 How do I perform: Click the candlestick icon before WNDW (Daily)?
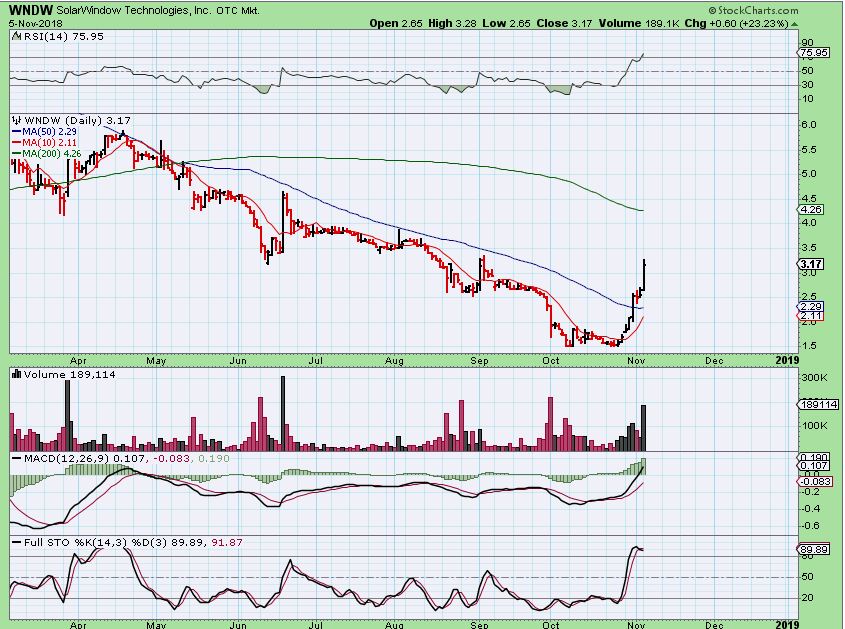[16, 120]
